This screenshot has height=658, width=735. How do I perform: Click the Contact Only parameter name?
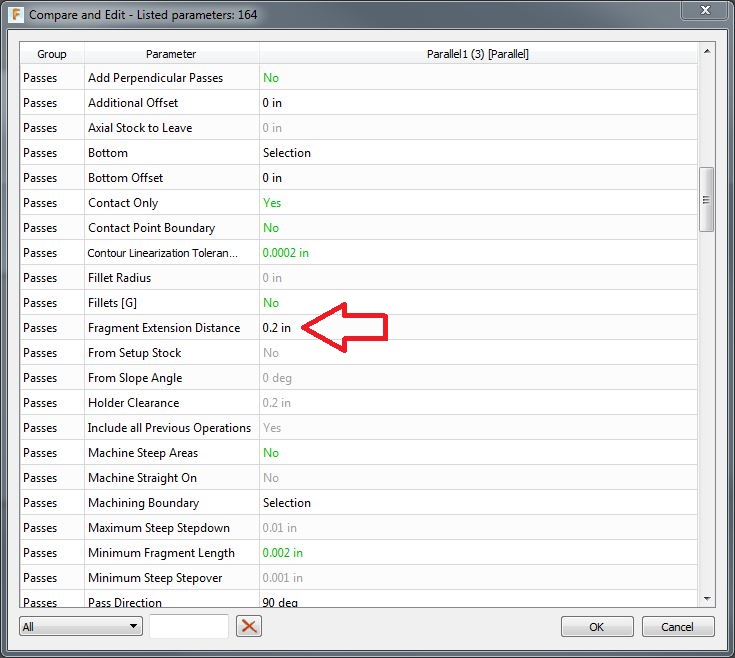point(123,203)
